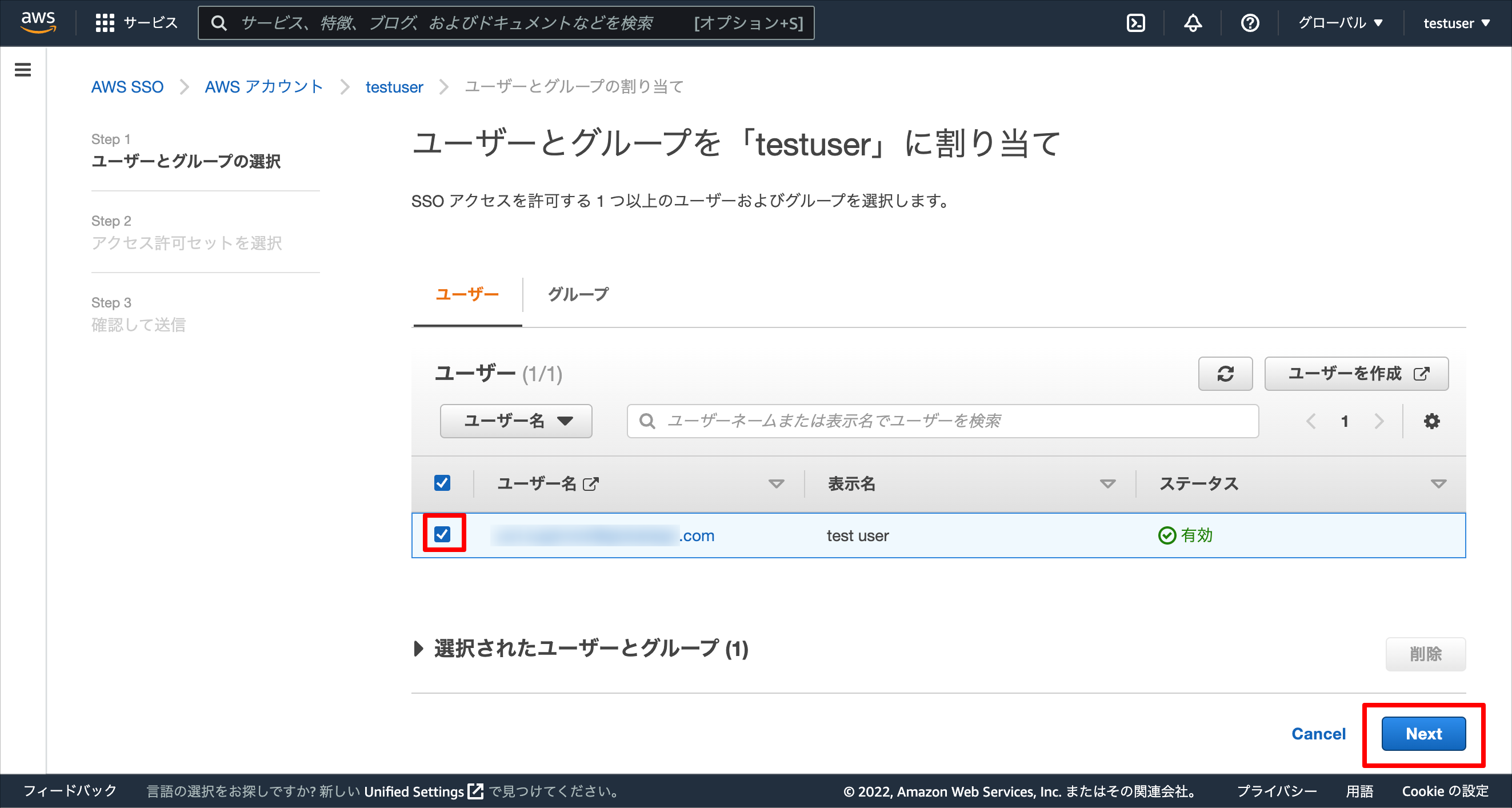Switch to the グループ tab

click(578, 294)
